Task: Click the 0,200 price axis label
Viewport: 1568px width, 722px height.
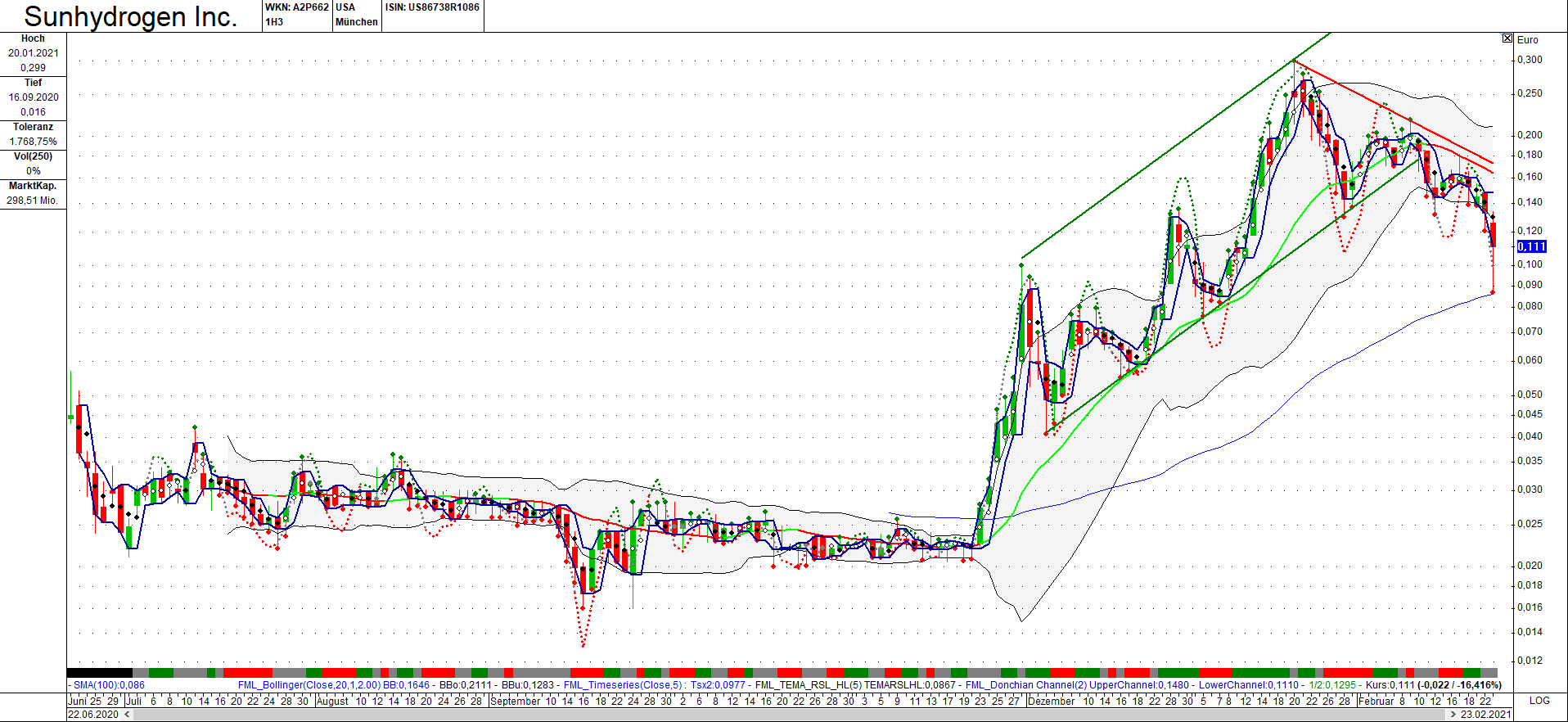Action: pyautogui.click(x=1530, y=135)
